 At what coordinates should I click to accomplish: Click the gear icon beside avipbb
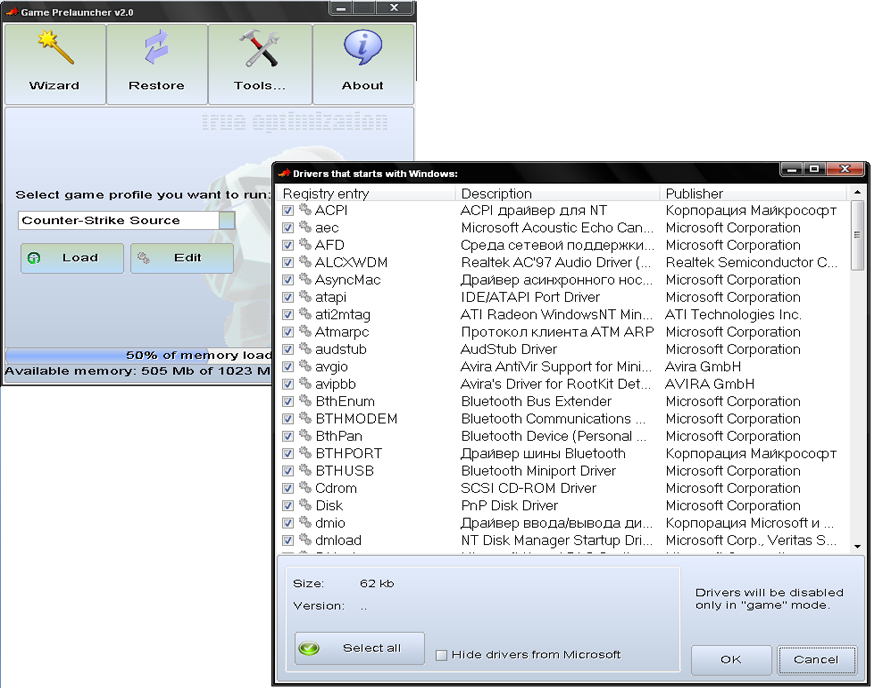[x=305, y=383]
